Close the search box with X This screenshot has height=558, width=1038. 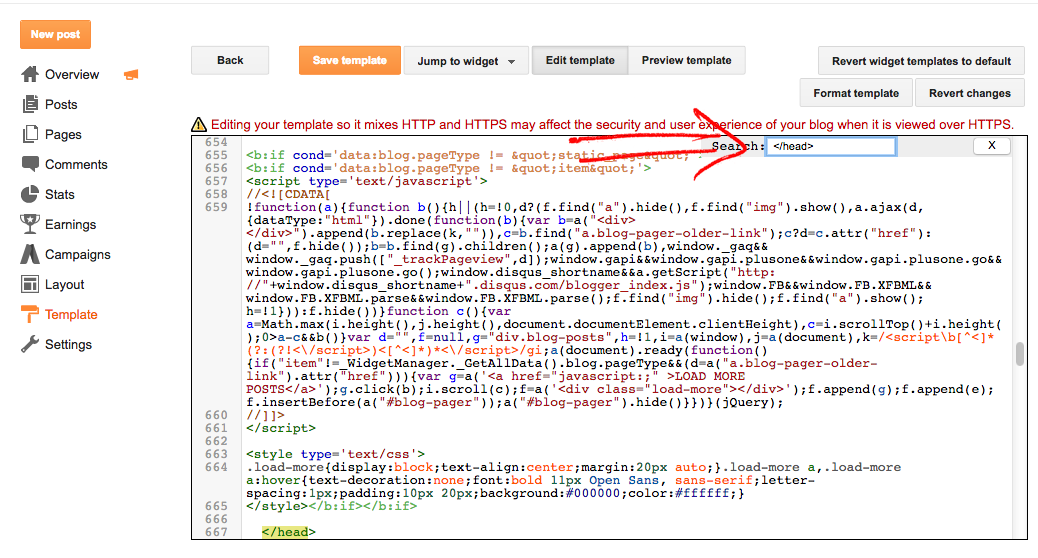[992, 146]
